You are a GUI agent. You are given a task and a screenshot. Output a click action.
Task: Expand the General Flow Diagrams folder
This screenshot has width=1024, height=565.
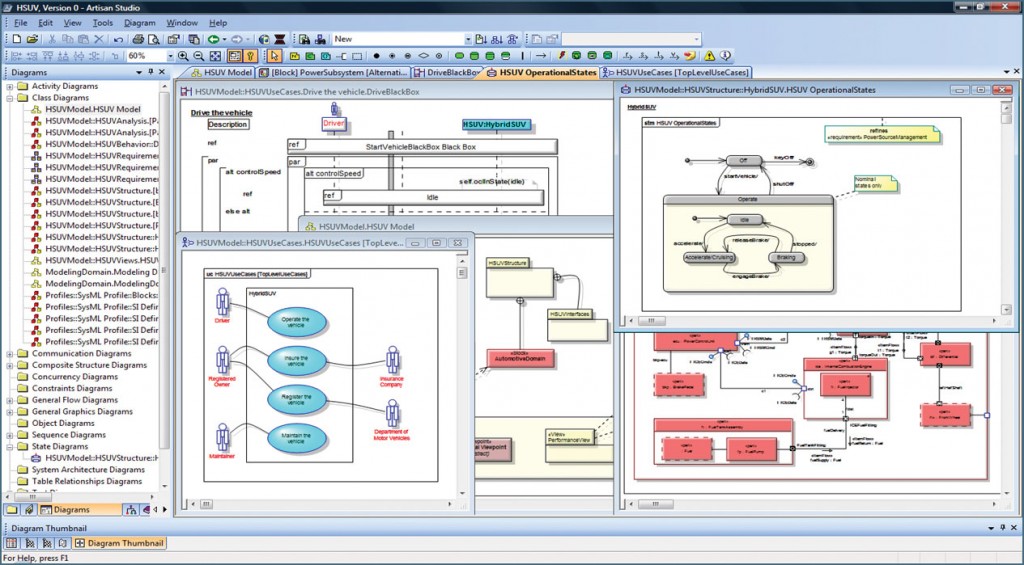click(10, 400)
